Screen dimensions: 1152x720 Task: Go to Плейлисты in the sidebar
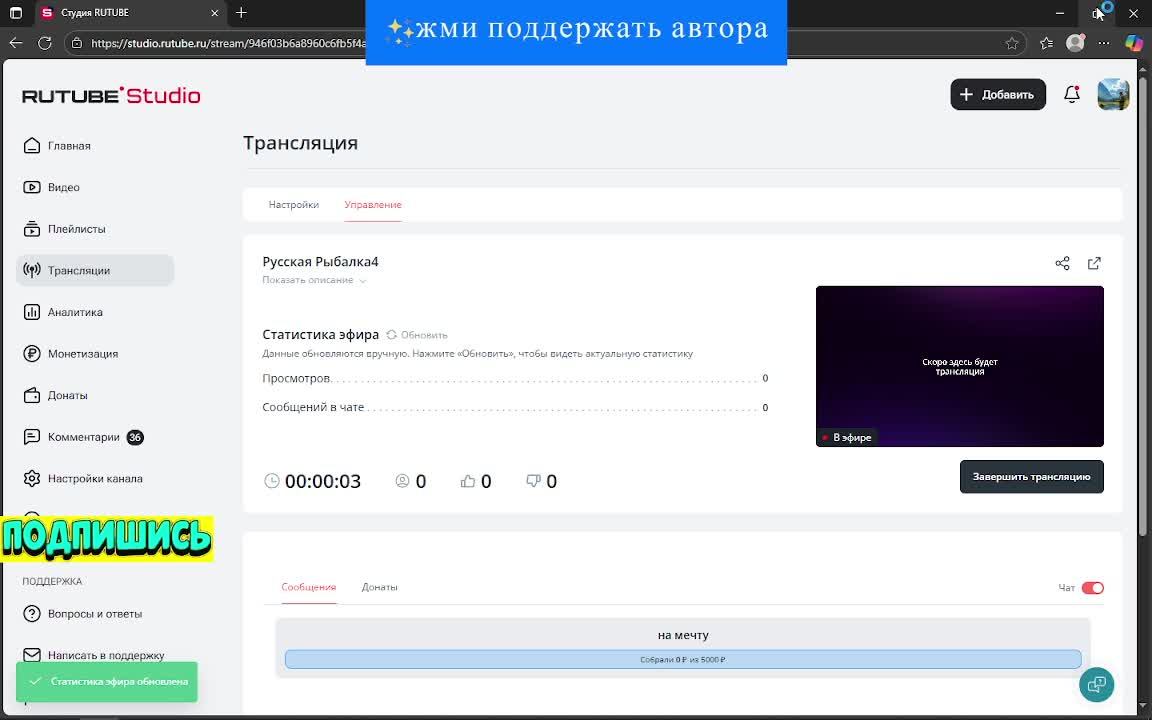[65, 229]
